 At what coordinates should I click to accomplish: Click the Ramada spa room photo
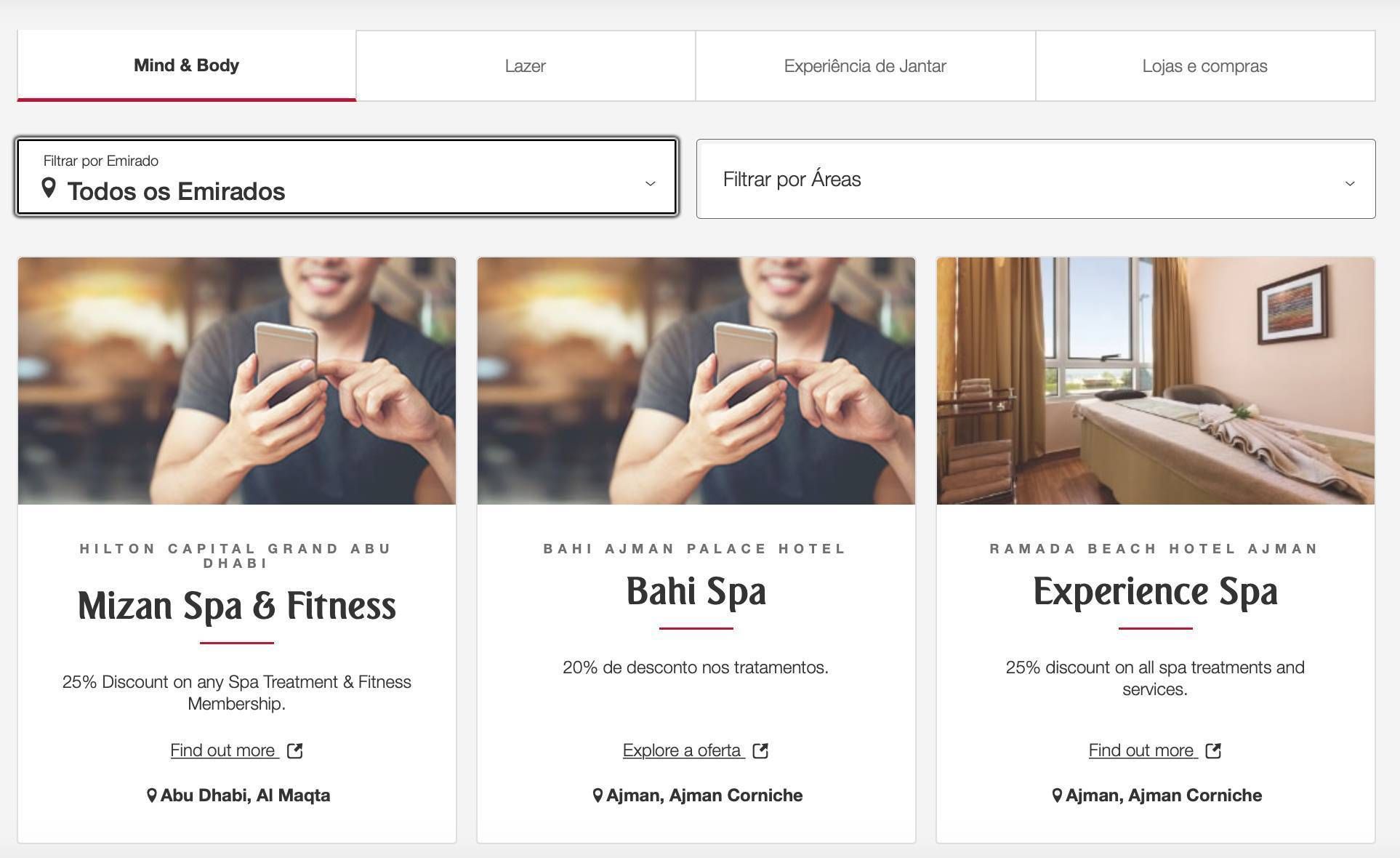point(1156,380)
